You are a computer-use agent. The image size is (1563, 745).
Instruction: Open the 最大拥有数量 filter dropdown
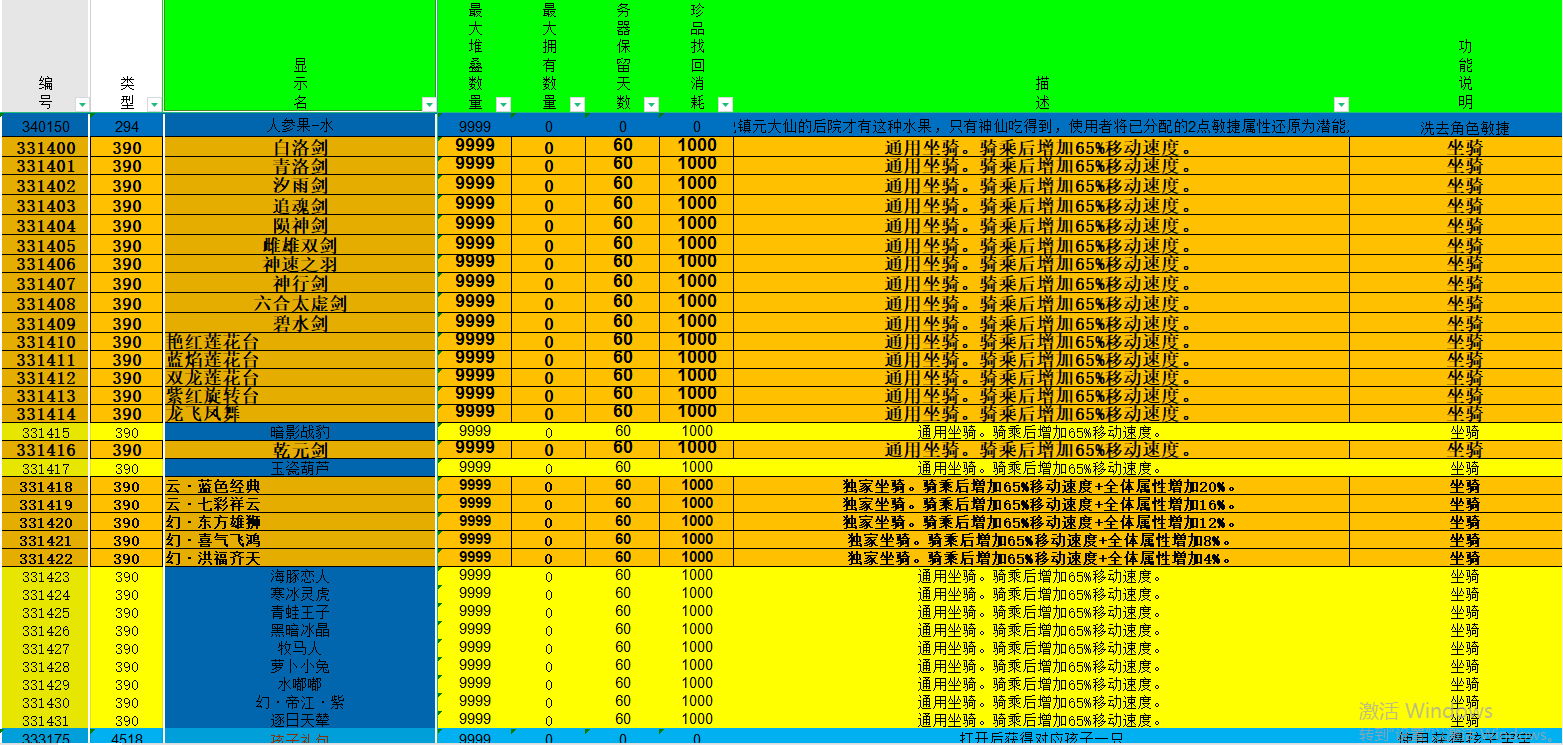click(577, 105)
